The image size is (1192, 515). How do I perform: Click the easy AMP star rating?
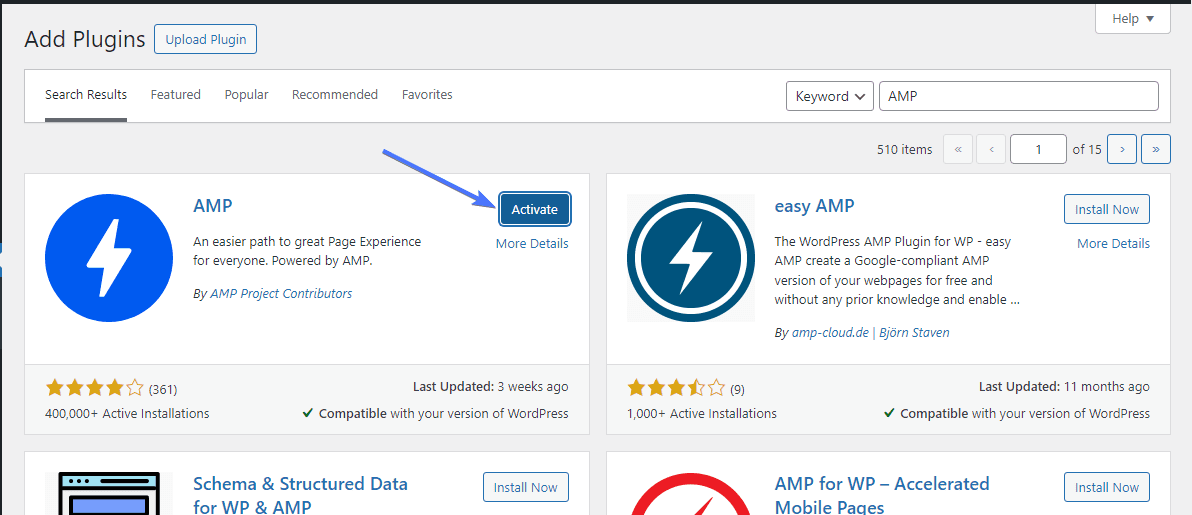[676, 389]
